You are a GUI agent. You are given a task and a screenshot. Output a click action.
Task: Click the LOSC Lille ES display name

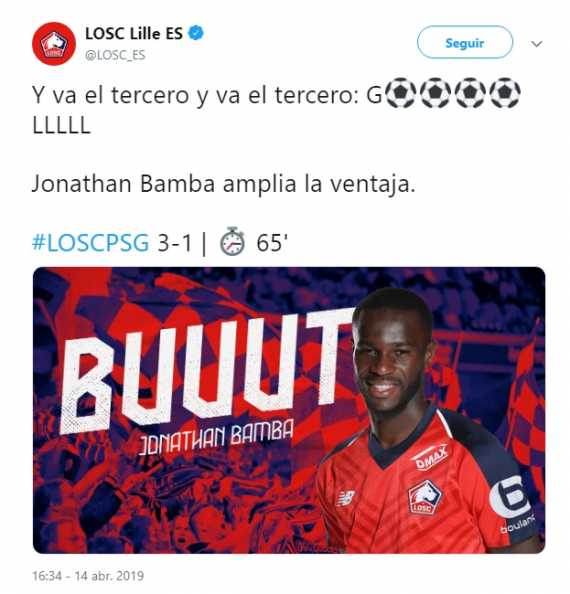point(134,33)
